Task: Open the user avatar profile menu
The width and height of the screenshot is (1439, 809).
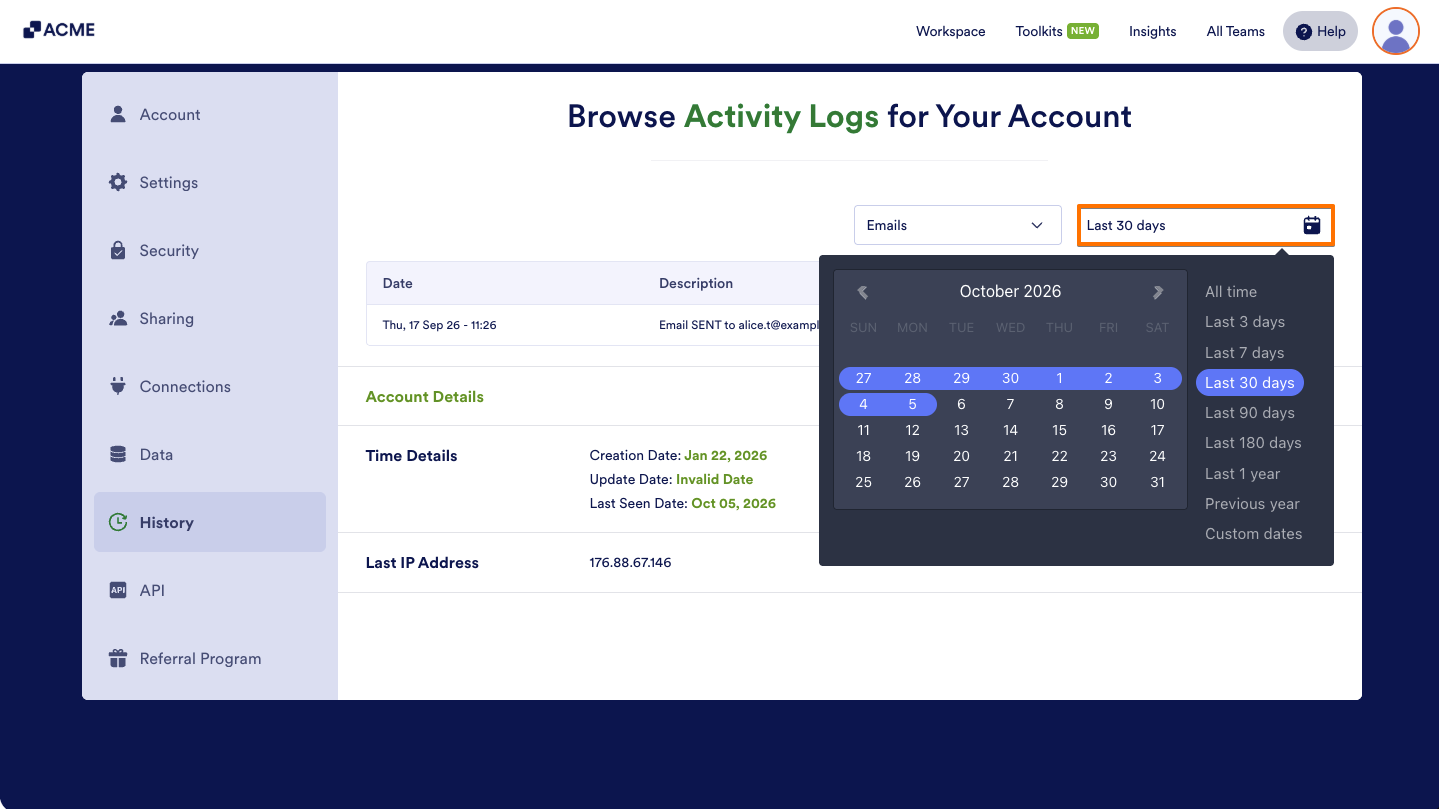Action: tap(1396, 31)
